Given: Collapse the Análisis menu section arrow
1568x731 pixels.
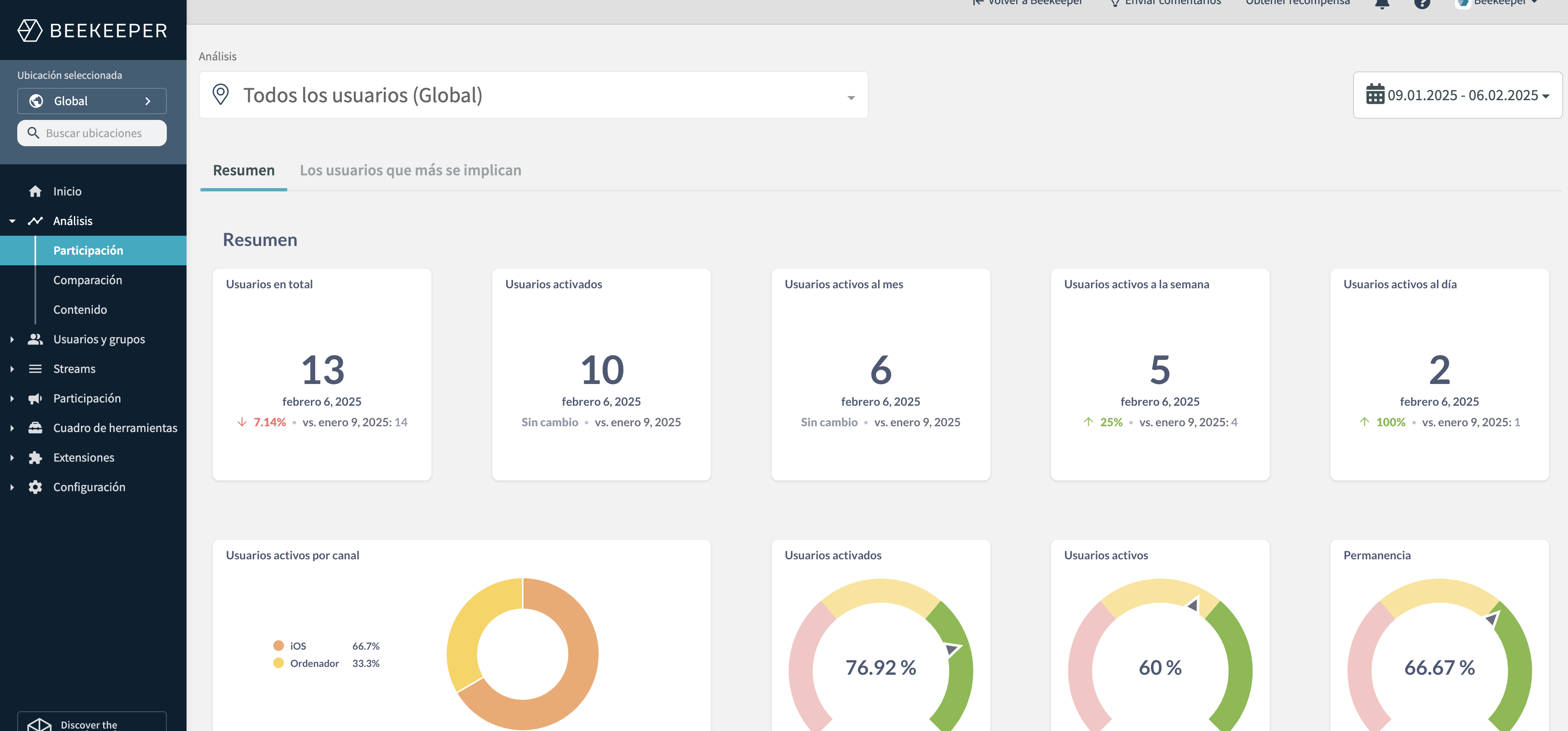Looking at the screenshot, I should click(12, 221).
